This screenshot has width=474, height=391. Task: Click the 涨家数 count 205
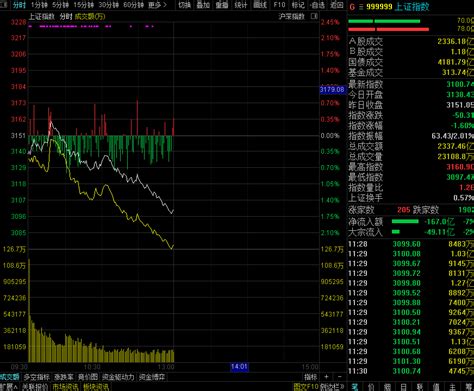pyautogui.click(x=404, y=210)
